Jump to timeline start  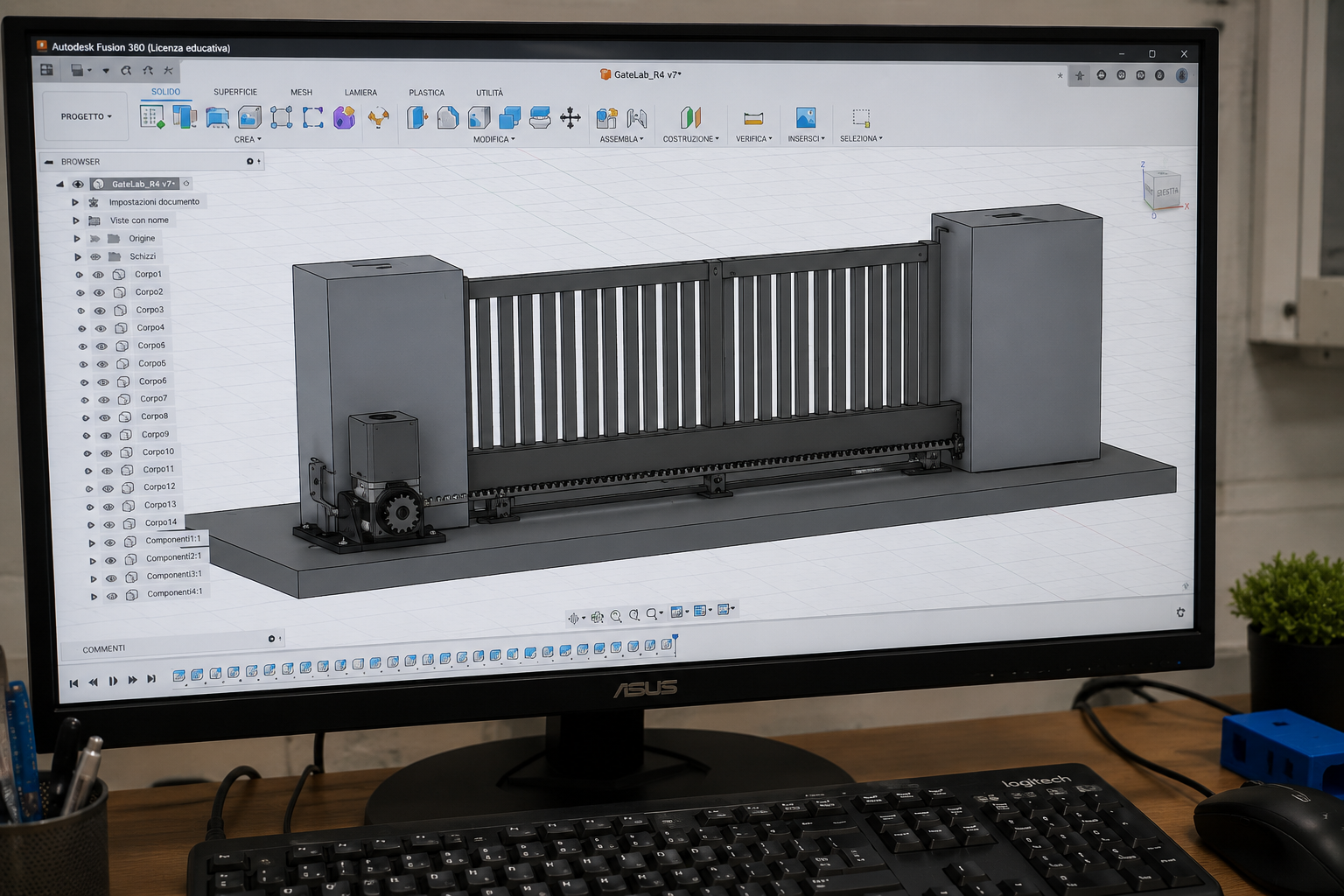click(x=74, y=682)
